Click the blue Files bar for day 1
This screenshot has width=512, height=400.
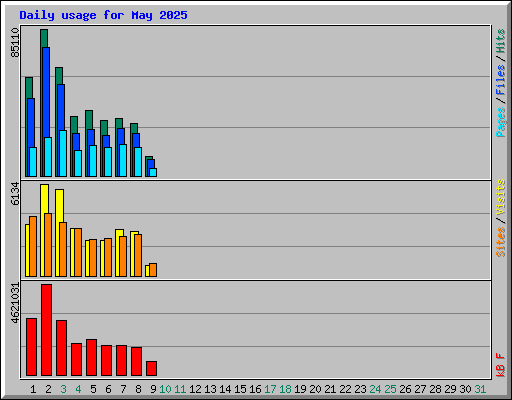pyautogui.click(x=31, y=123)
